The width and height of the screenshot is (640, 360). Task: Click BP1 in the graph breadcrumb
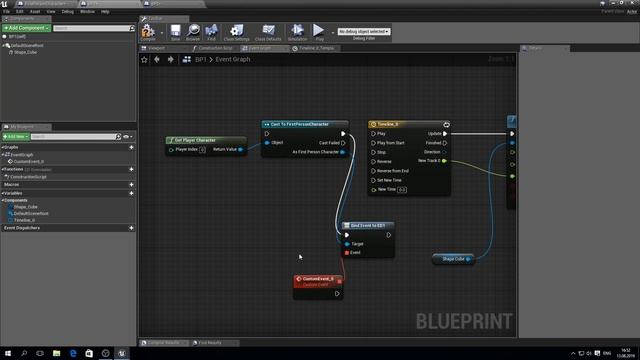point(200,60)
